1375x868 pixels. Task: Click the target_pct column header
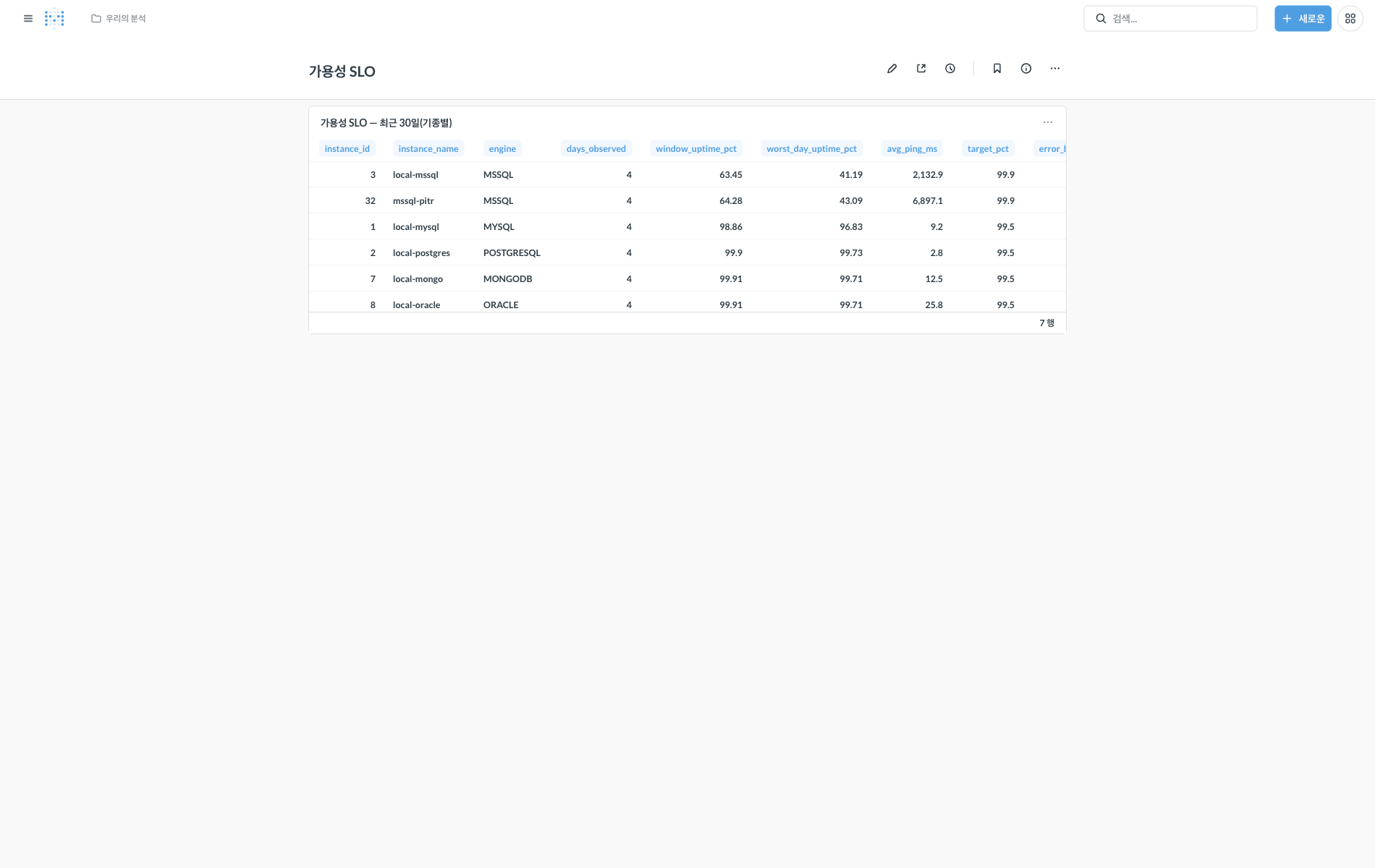(x=988, y=149)
